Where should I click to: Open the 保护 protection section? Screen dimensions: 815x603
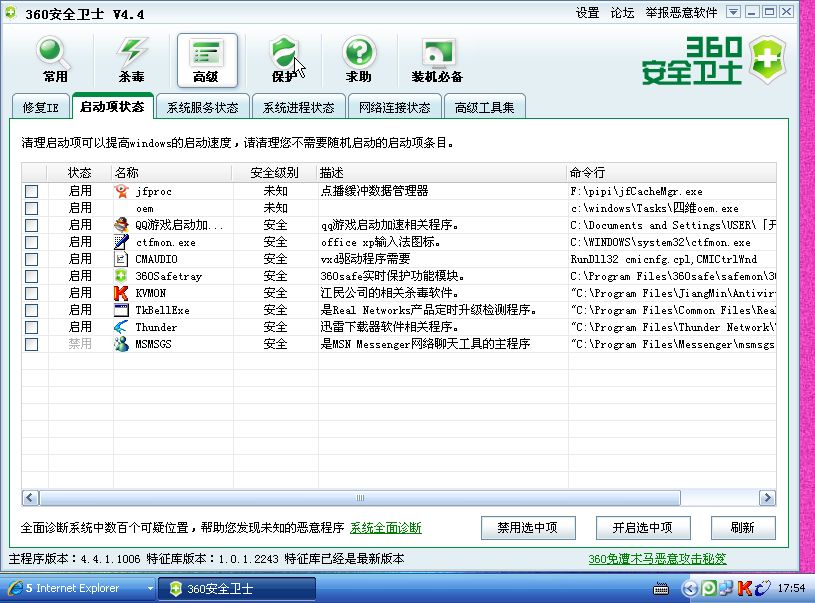(x=284, y=60)
